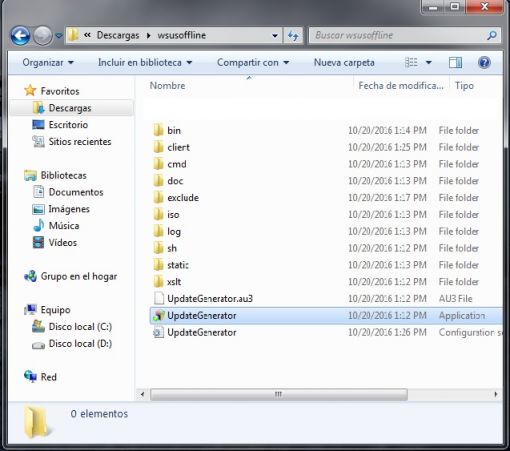Image resolution: width=510 pixels, height=451 pixels.
Task: Expand the address bar history dropdown
Action: click(275, 35)
